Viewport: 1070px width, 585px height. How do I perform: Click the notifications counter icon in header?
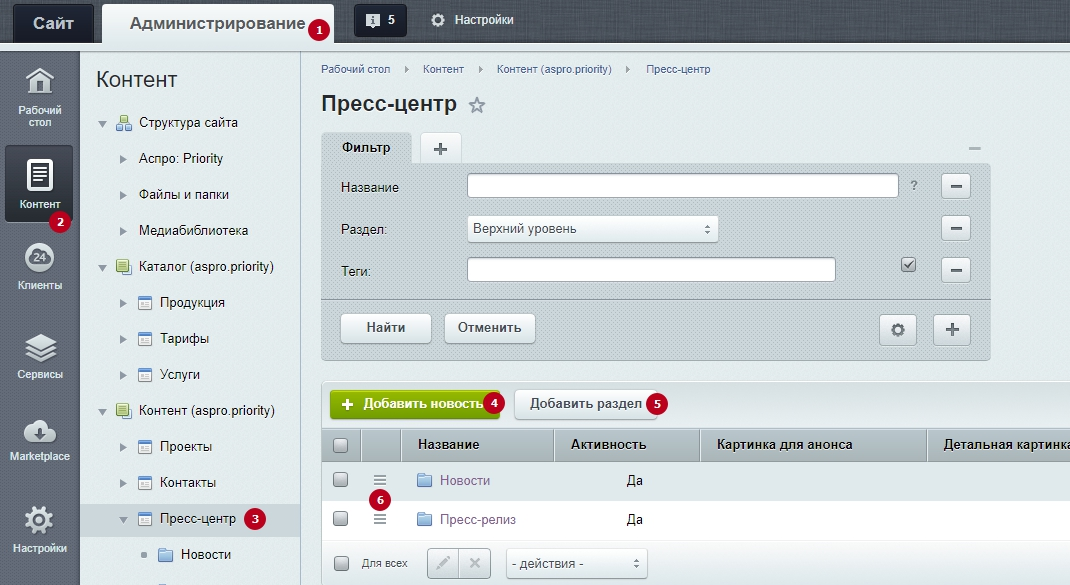[380, 20]
